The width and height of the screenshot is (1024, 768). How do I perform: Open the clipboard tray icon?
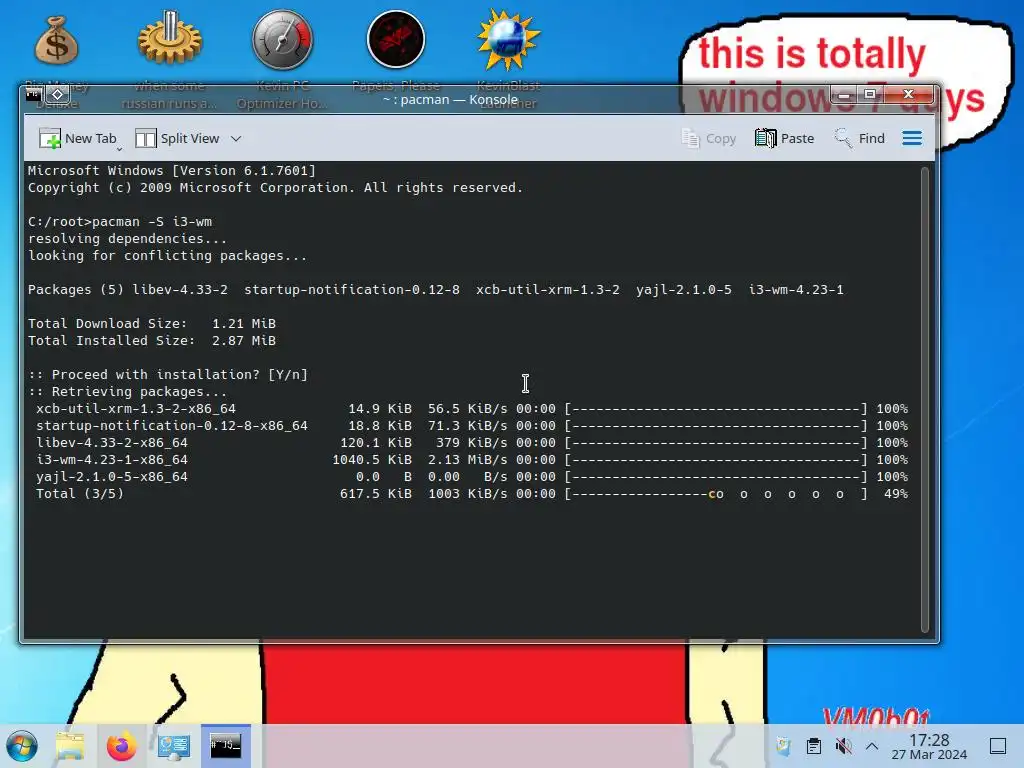click(814, 746)
